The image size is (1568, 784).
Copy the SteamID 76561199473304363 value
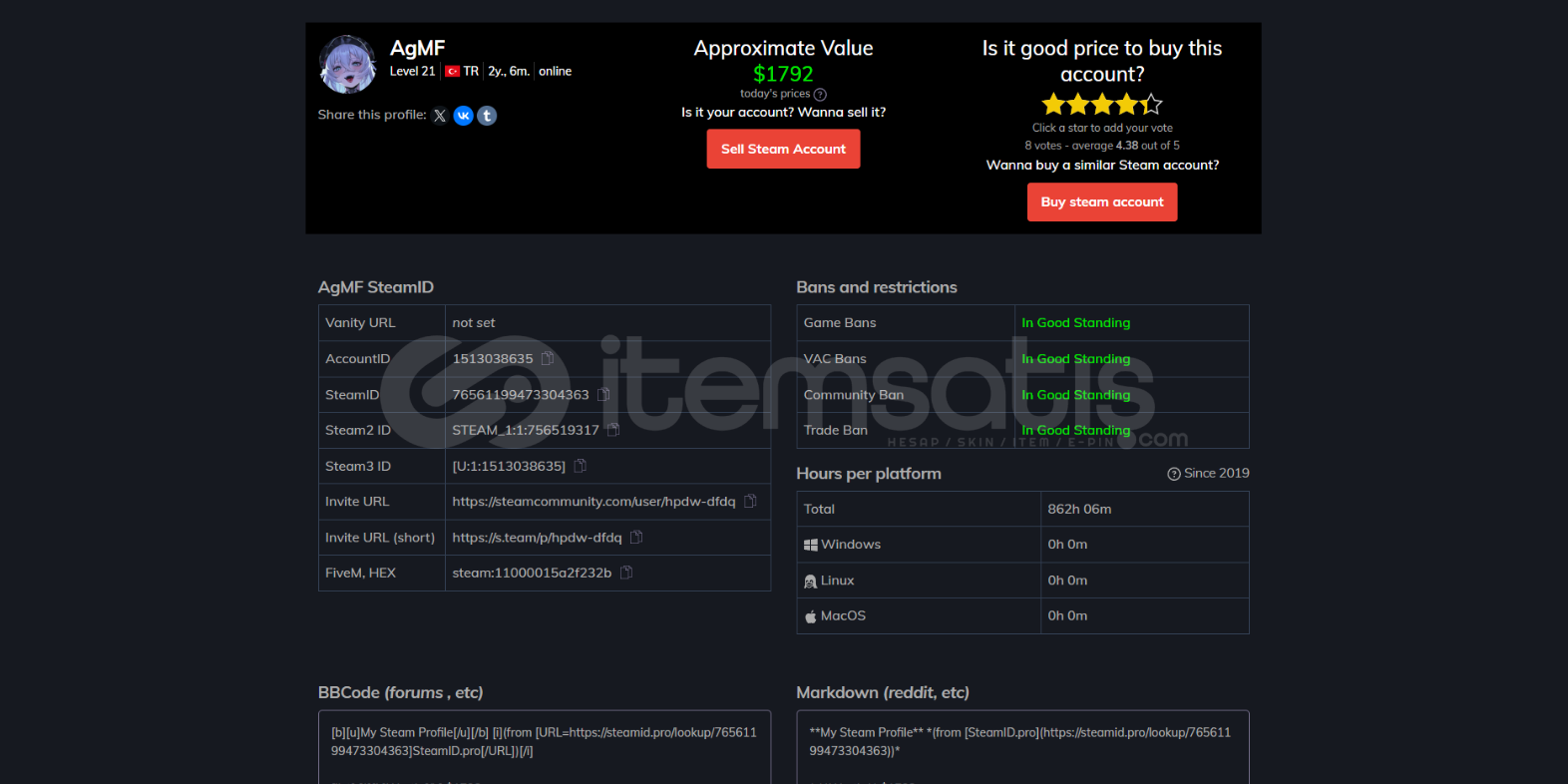click(x=603, y=394)
